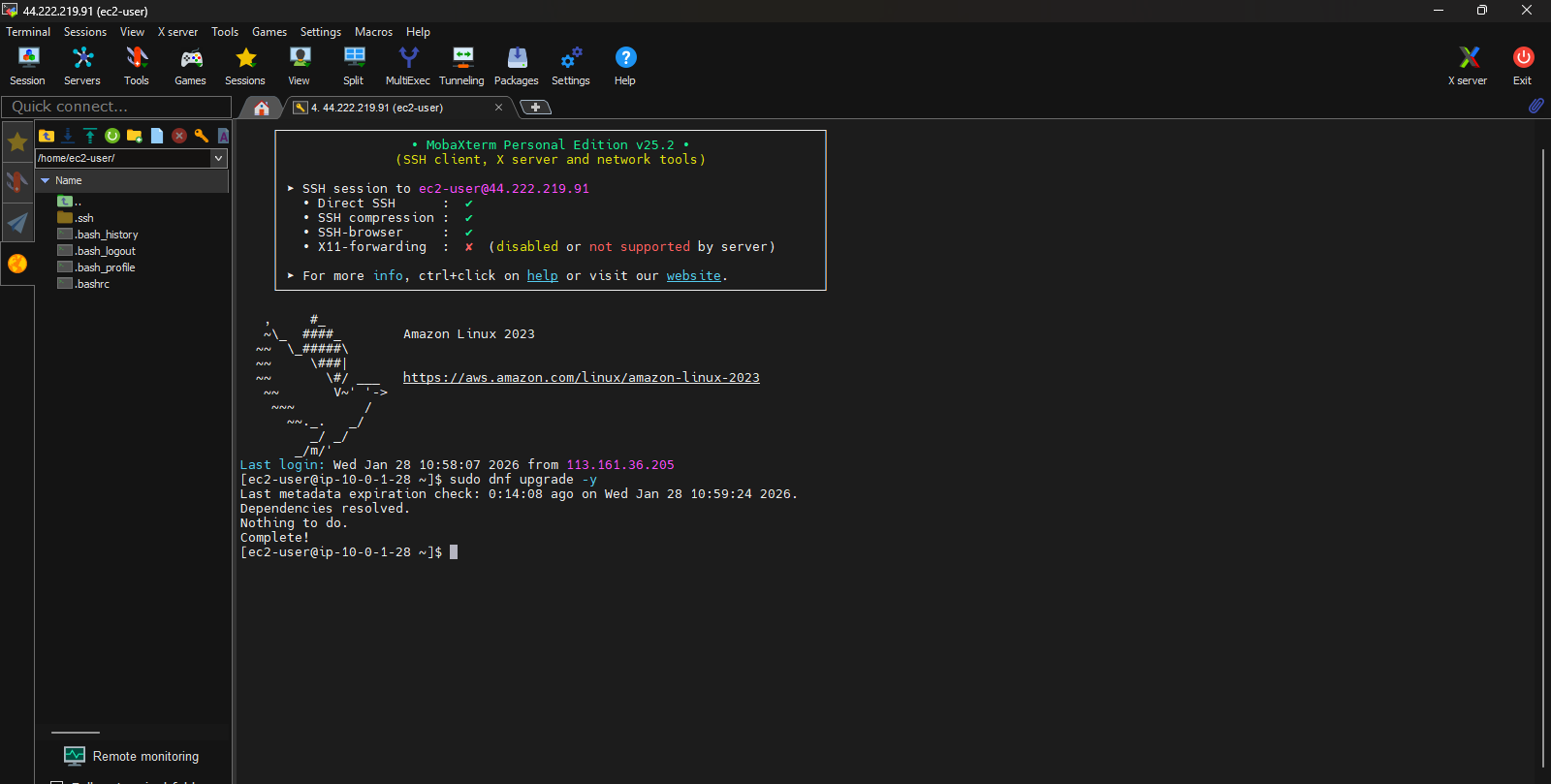Go to the home tab
The height and width of the screenshot is (784, 1551).
(262, 108)
